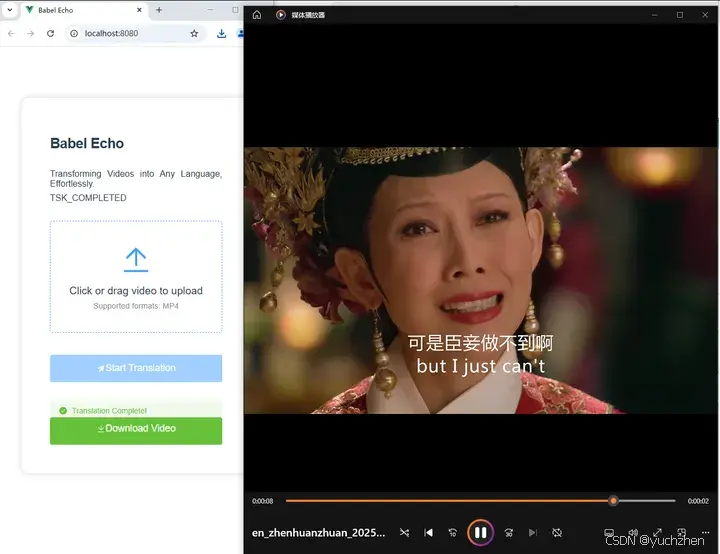Screen dimensions: 720x554
Task: Click the Translation Complete message
Action: (109, 411)
